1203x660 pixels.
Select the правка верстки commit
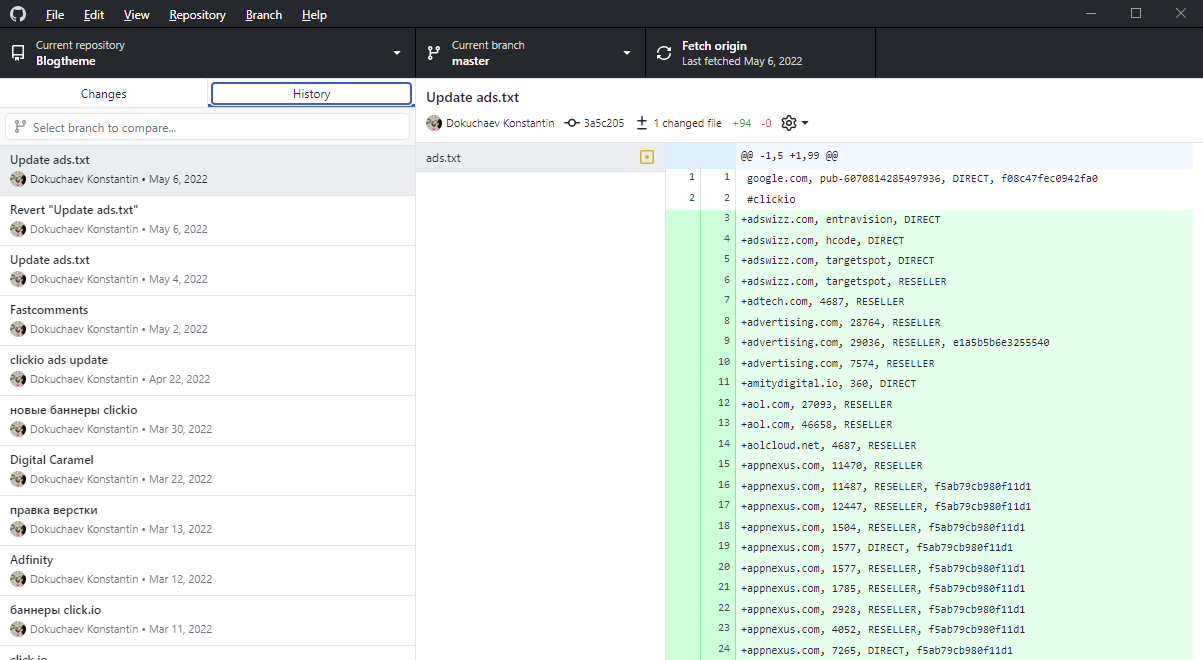coord(207,520)
